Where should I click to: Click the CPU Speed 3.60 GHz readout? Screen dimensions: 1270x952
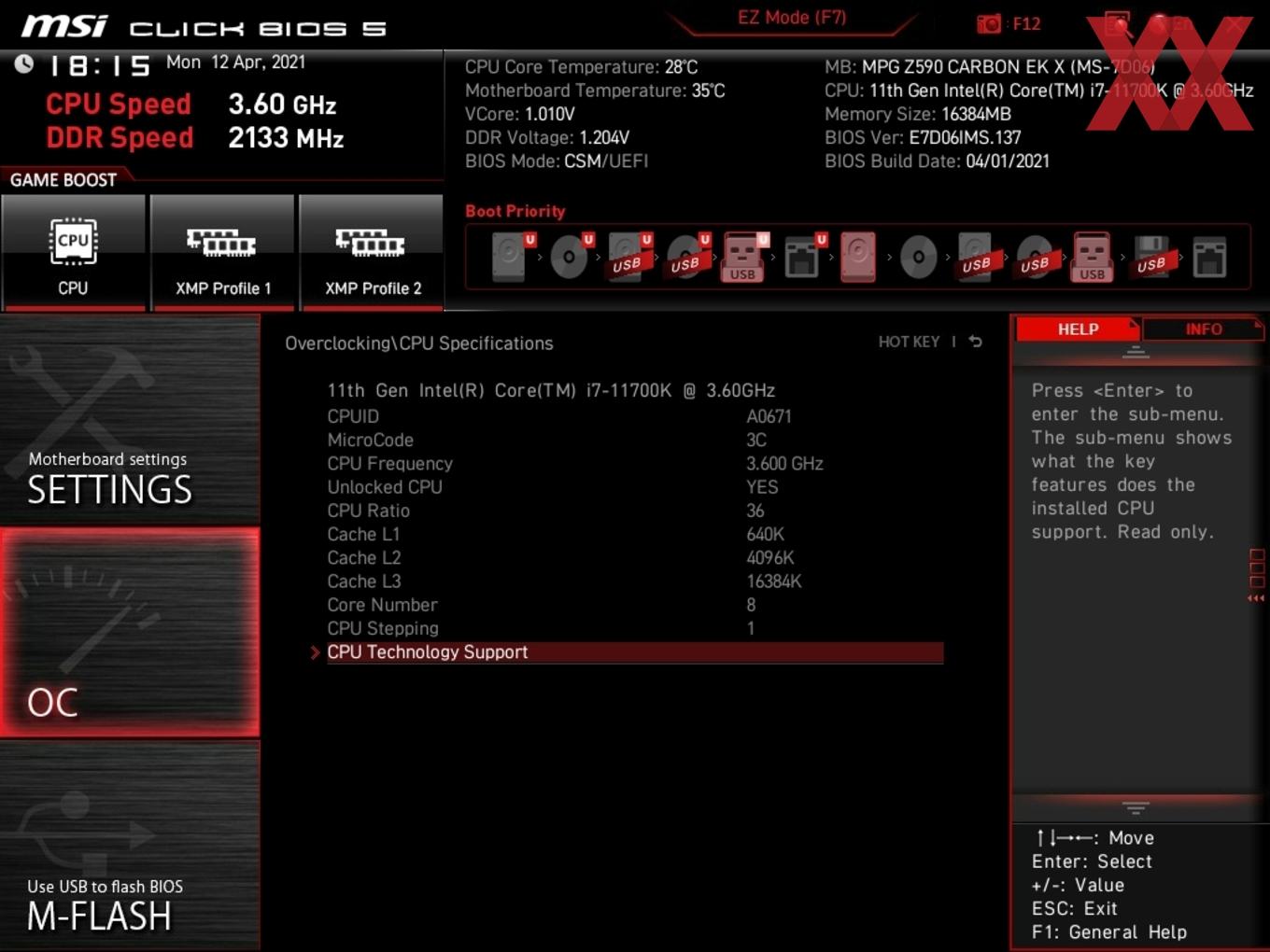tap(191, 105)
